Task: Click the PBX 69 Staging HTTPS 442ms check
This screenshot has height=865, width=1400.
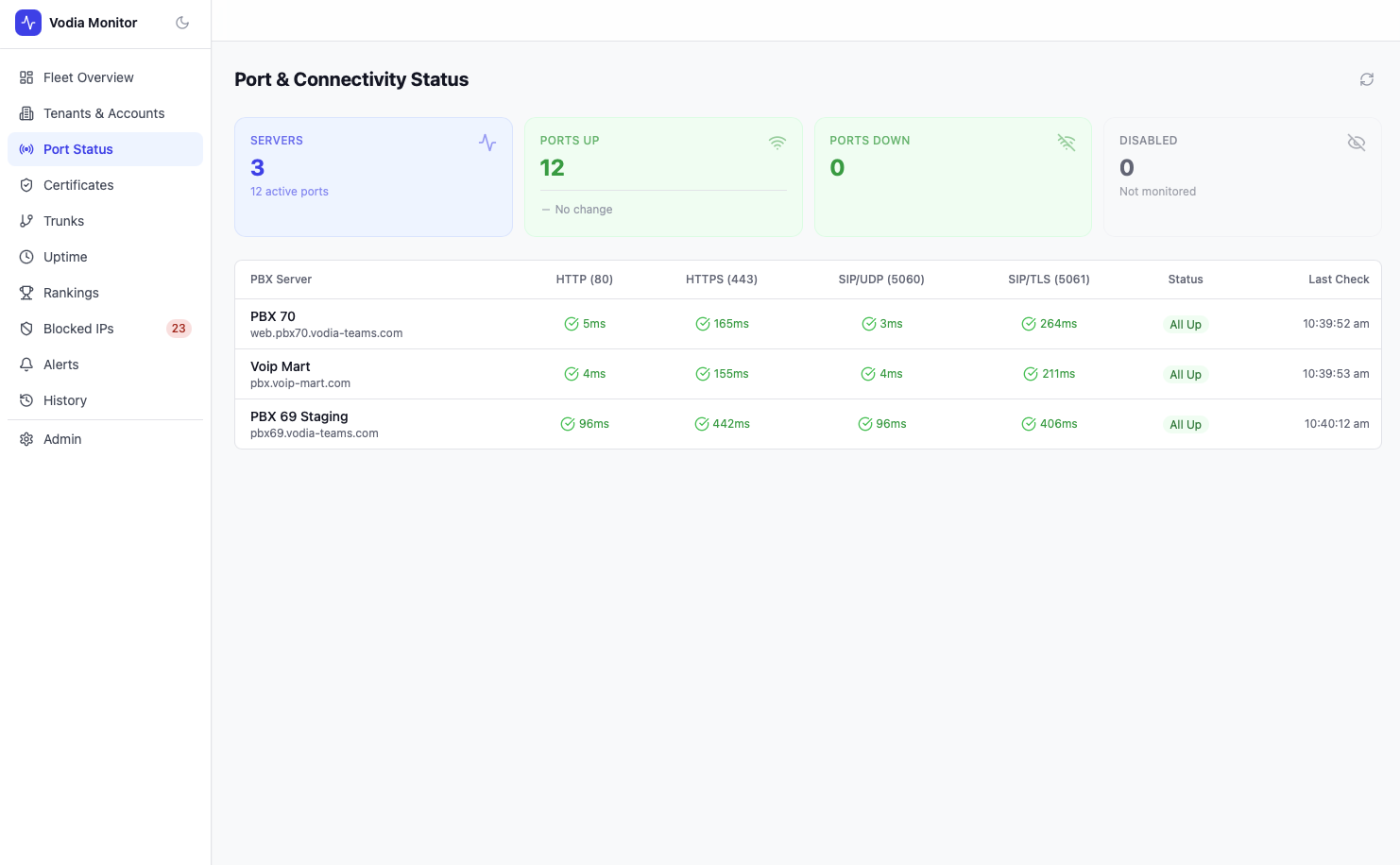Action: coord(722,424)
